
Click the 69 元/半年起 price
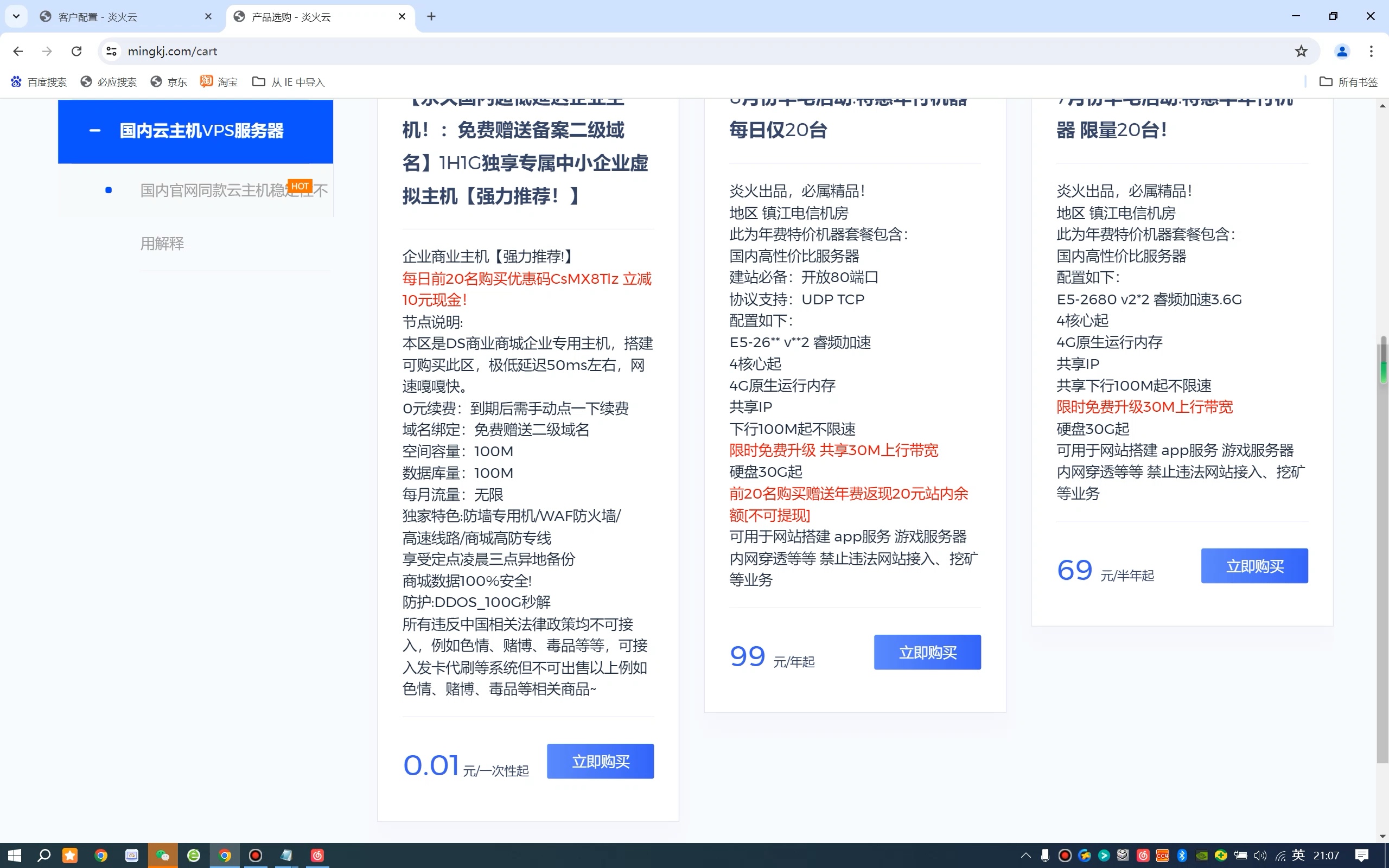coord(1105,570)
